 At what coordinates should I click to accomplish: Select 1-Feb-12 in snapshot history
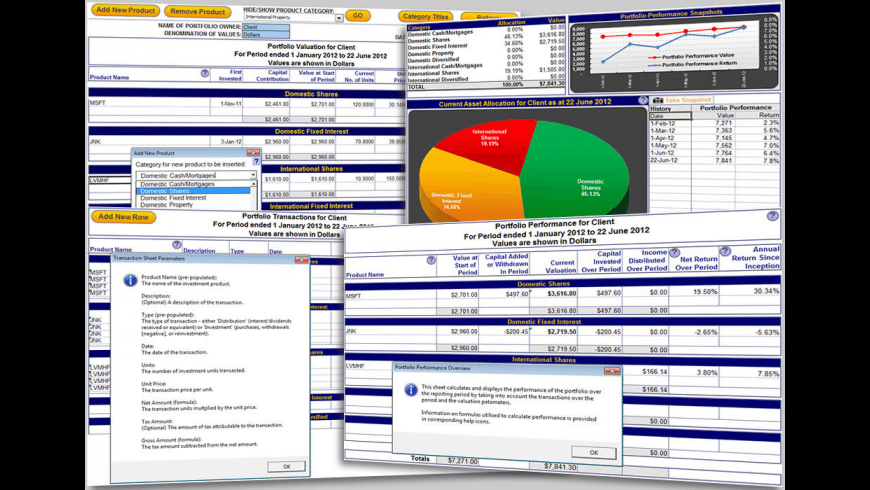pos(662,123)
